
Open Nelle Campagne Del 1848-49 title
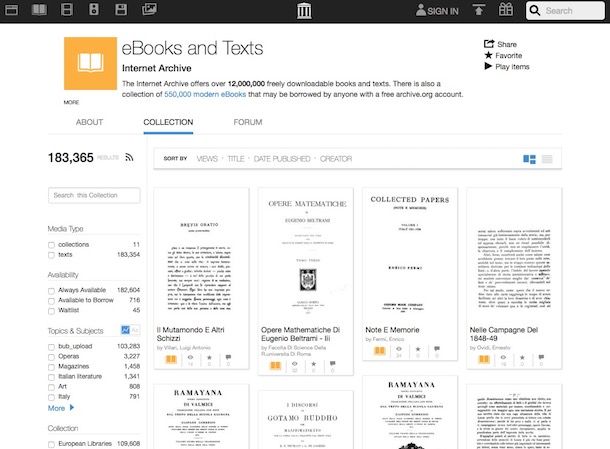[503, 334]
